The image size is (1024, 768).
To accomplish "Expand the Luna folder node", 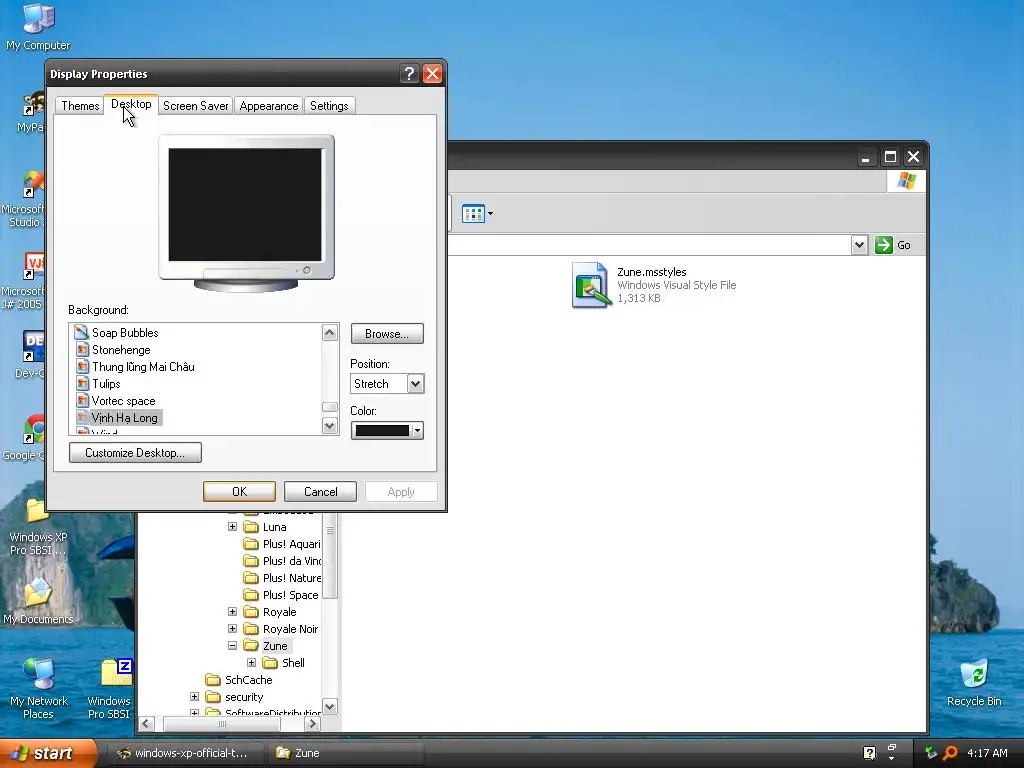I will [232, 526].
